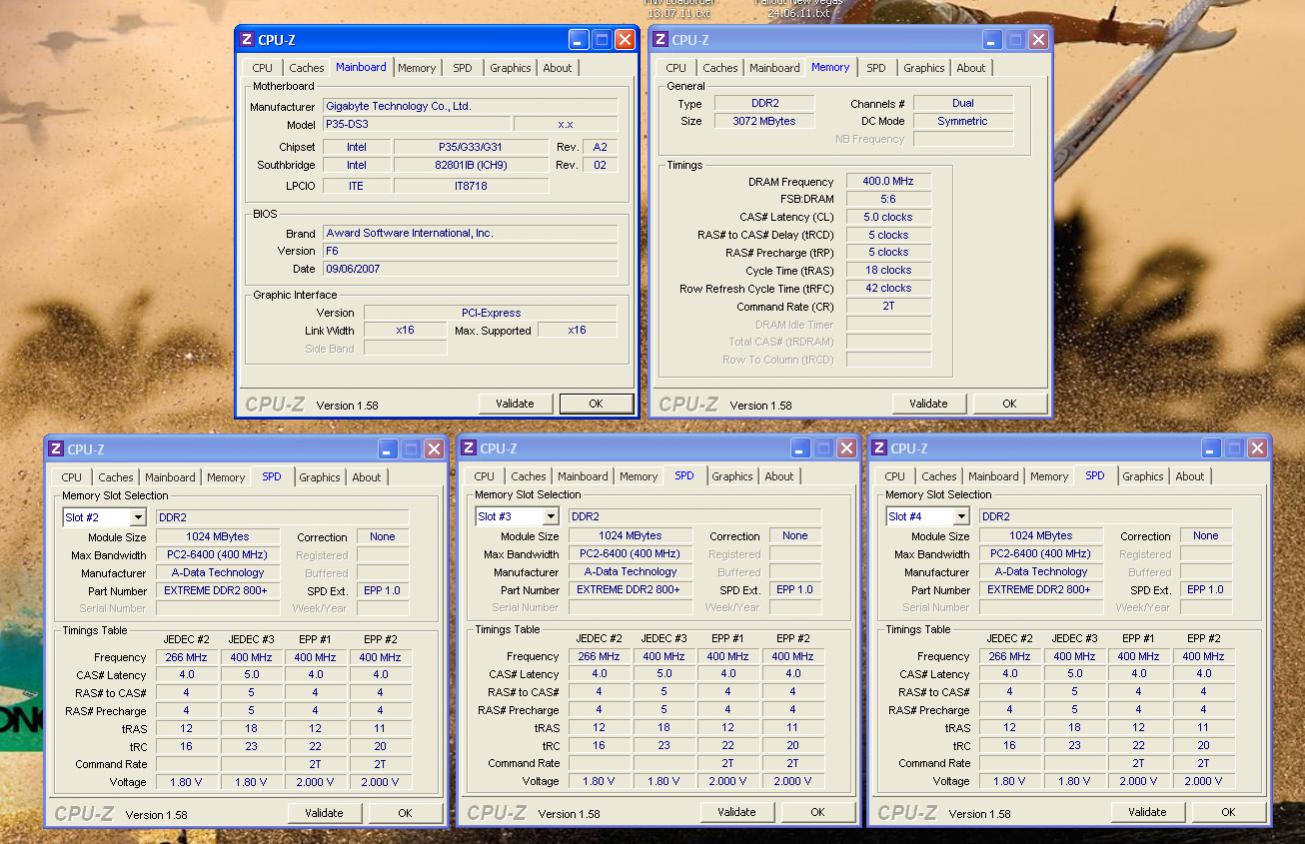Click PC2-6400 max bandwidth in Slot #4 window

click(x=1040, y=554)
